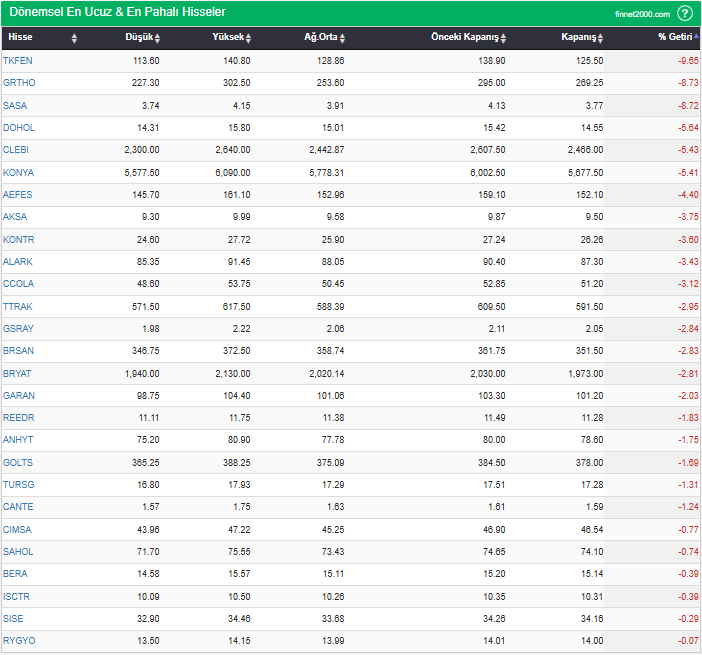Open TKFEN stock link

click(17, 60)
